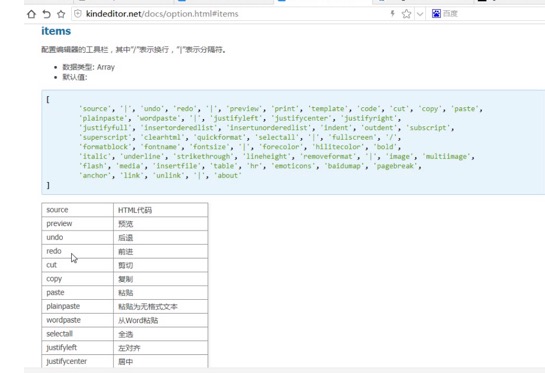Viewport: 545px width, 373px height.
Task: Click the 'preview' table cell
Action: pyautogui.click(x=78, y=224)
